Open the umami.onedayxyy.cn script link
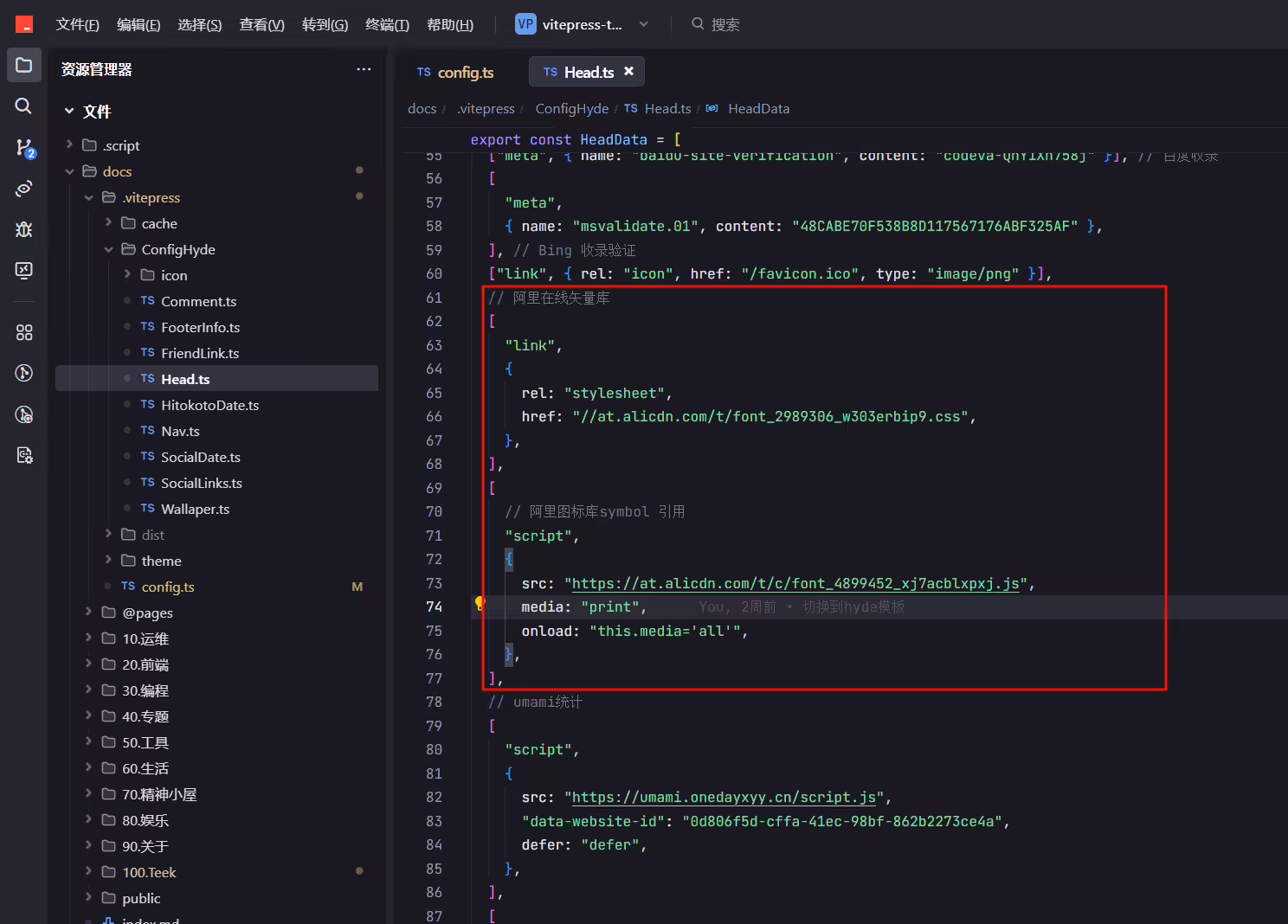The height and width of the screenshot is (924, 1288). point(724,797)
